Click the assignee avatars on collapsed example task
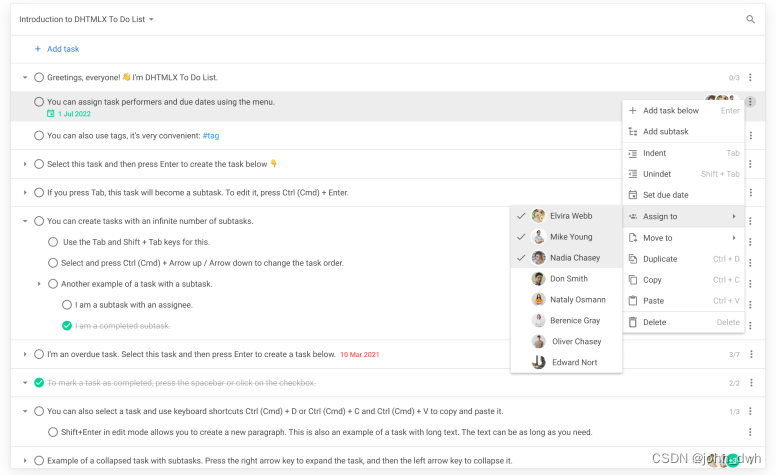This screenshot has width=776, height=475. click(723, 461)
